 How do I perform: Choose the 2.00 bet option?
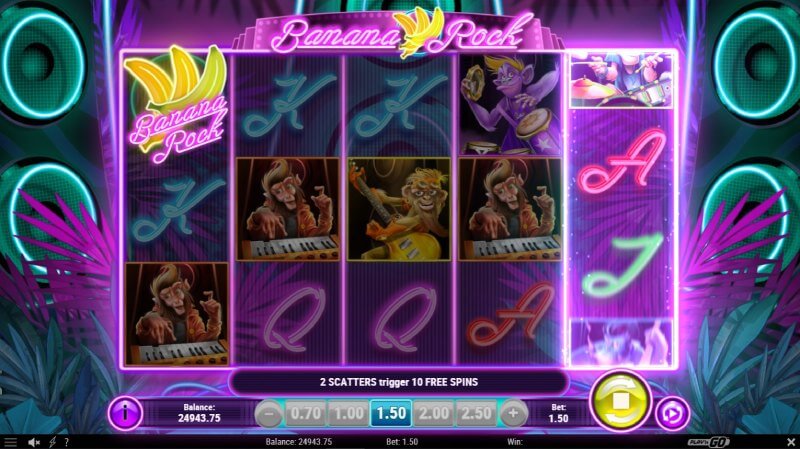pos(433,413)
